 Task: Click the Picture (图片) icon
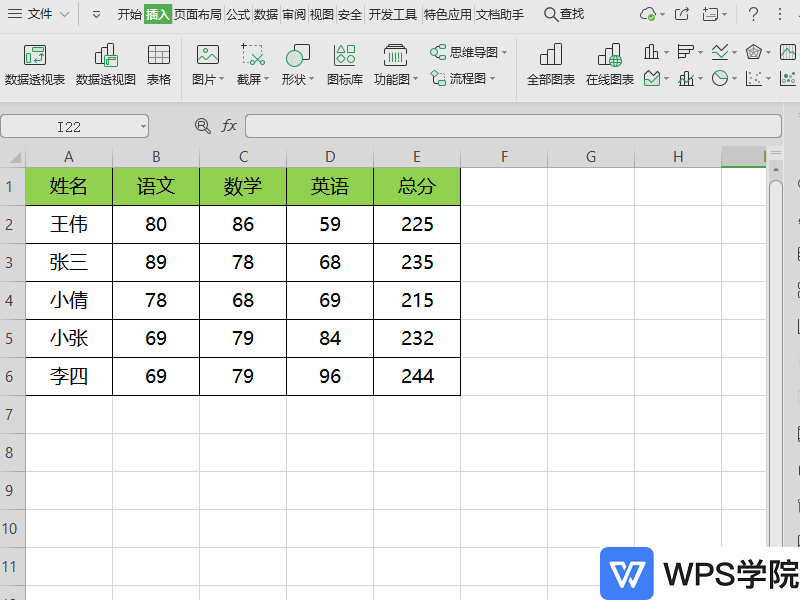point(205,55)
